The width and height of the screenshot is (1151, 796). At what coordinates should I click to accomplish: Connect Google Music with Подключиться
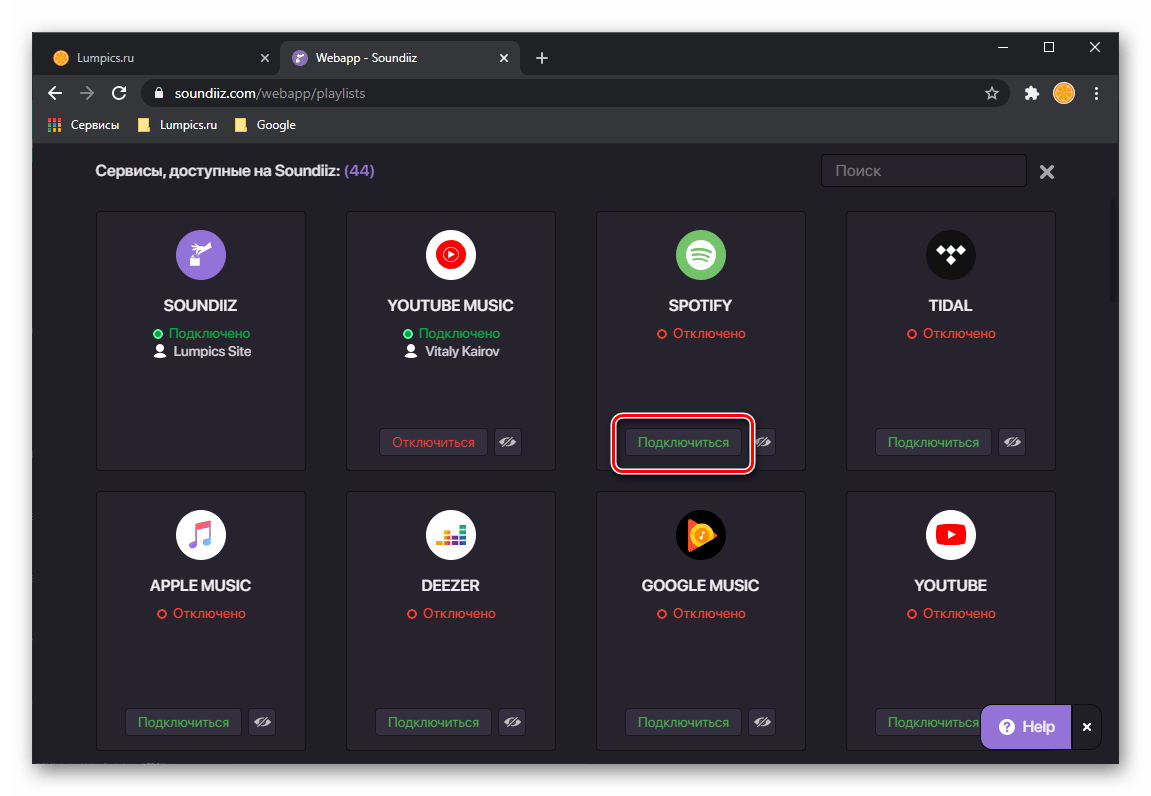[x=683, y=722]
